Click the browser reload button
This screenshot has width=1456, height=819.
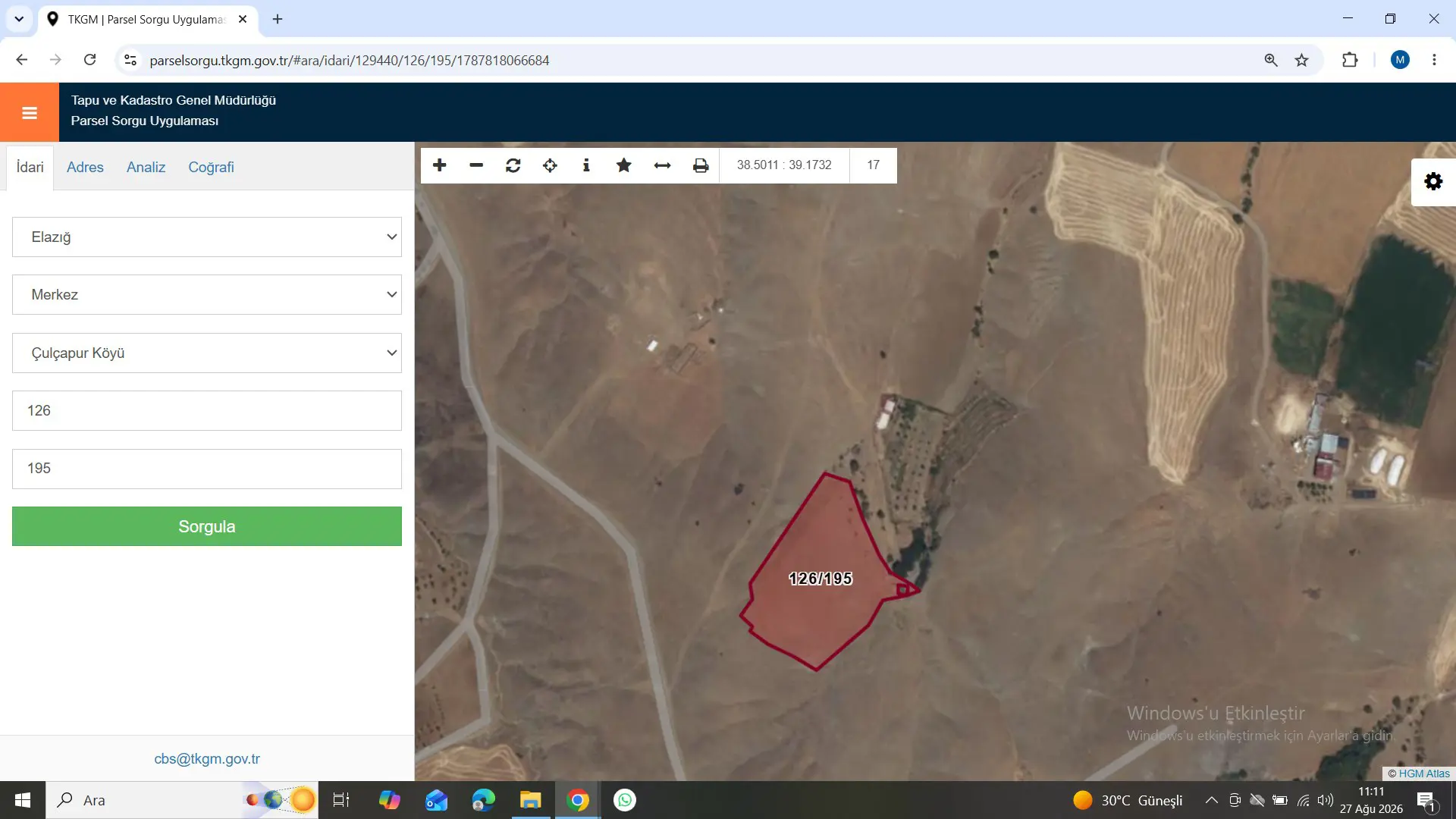click(89, 60)
